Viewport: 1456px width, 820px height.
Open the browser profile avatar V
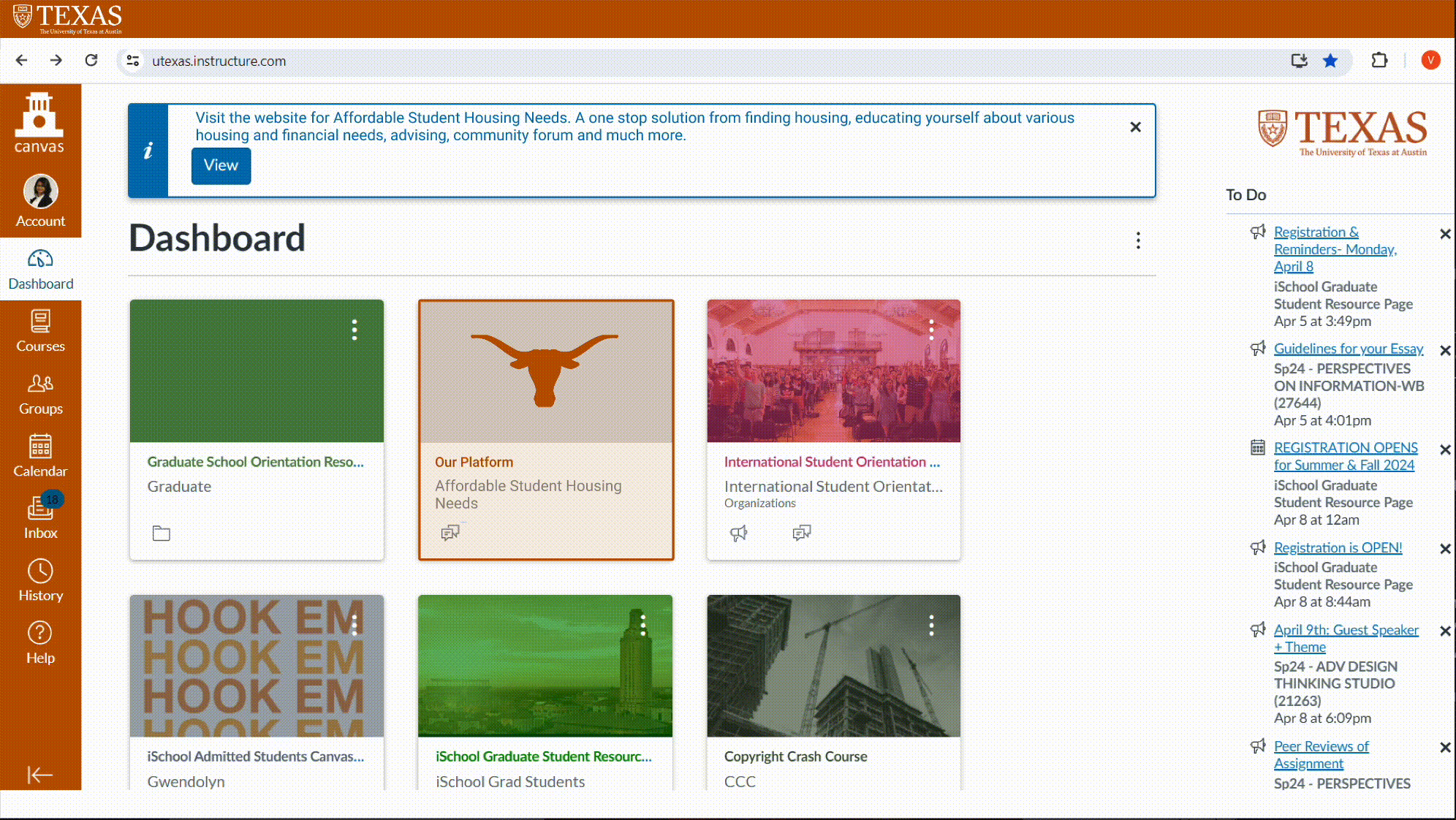point(1430,60)
